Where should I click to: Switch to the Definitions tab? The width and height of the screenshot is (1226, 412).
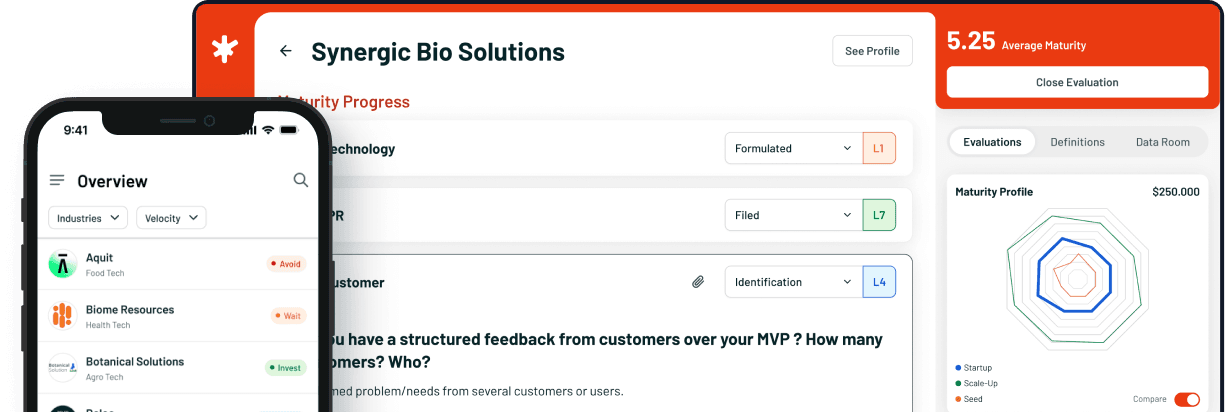pyautogui.click(x=1077, y=142)
